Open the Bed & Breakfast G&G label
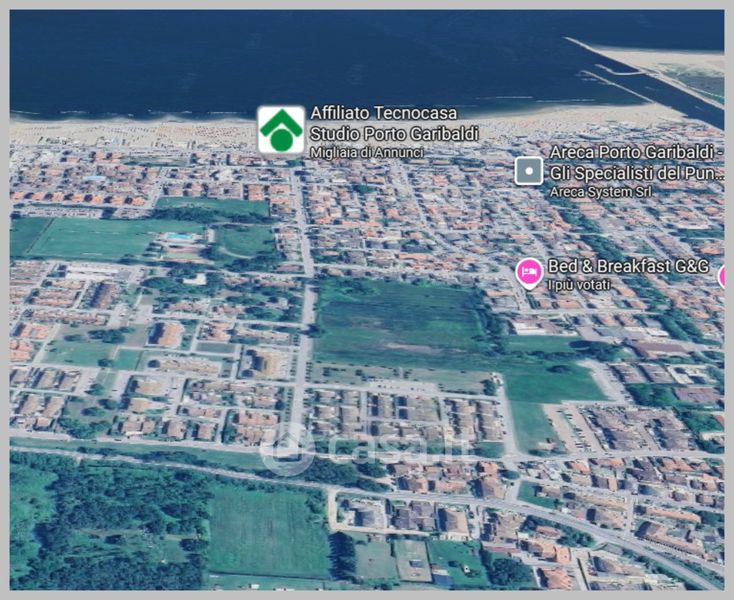 [628, 266]
